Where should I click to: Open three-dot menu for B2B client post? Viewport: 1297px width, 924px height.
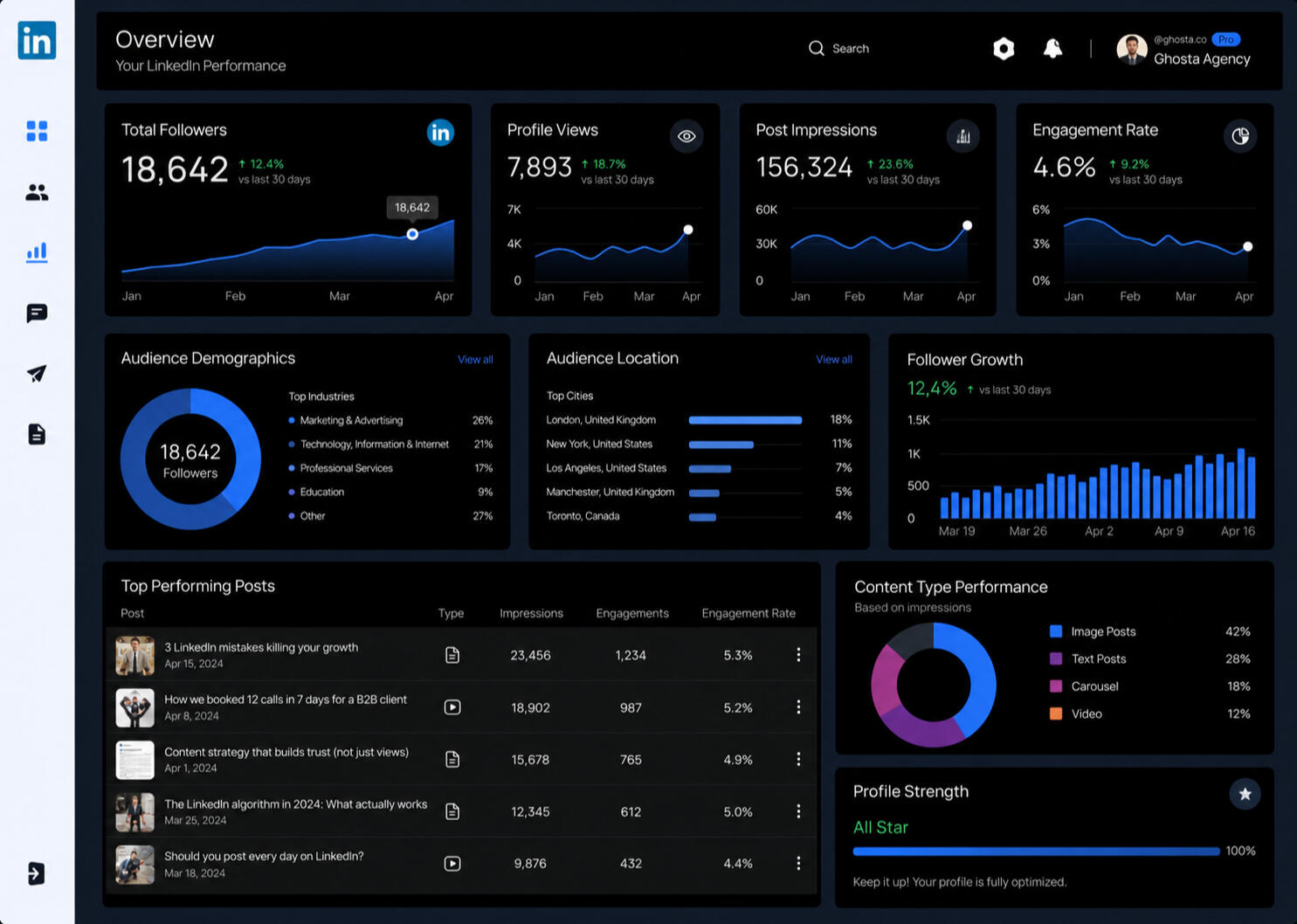click(798, 707)
